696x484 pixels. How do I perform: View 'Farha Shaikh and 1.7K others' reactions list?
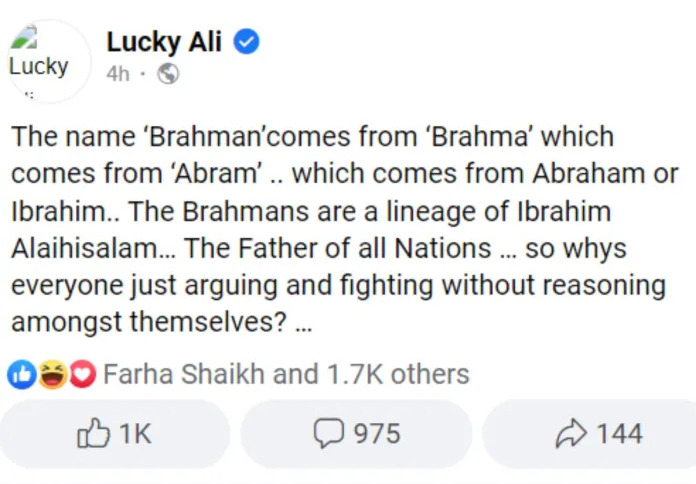(286, 375)
